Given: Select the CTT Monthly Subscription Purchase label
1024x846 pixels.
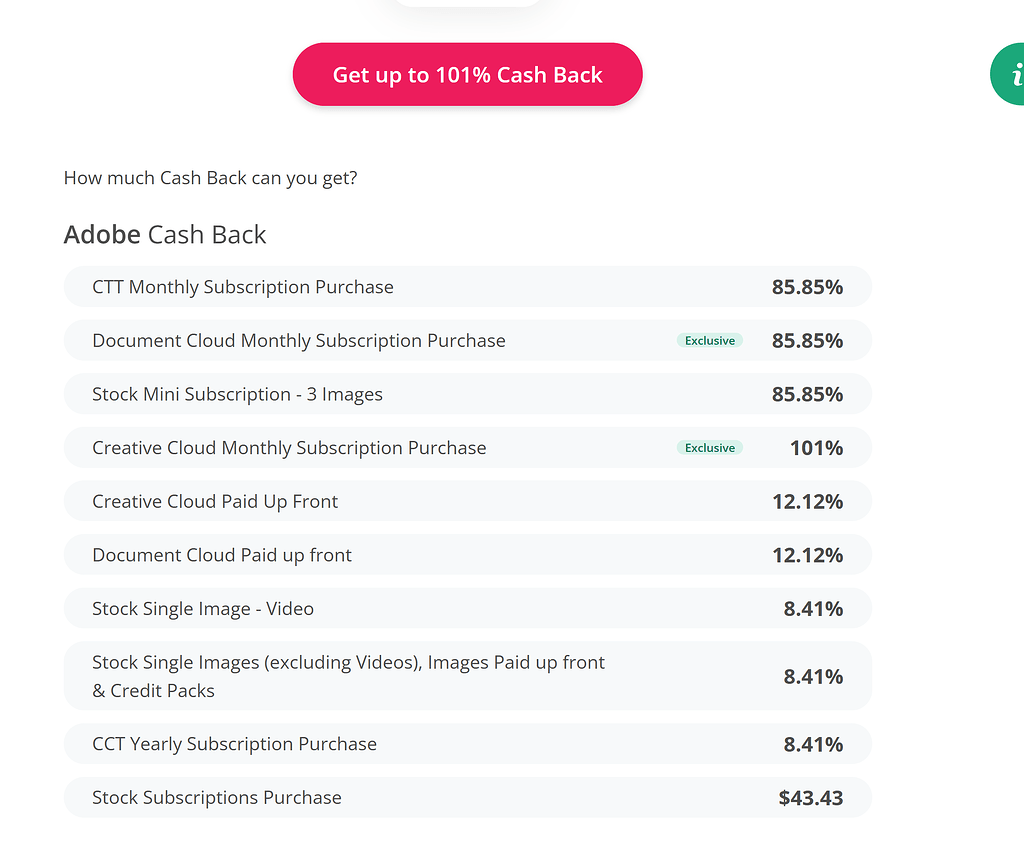Looking at the screenshot, I should 243,287.
